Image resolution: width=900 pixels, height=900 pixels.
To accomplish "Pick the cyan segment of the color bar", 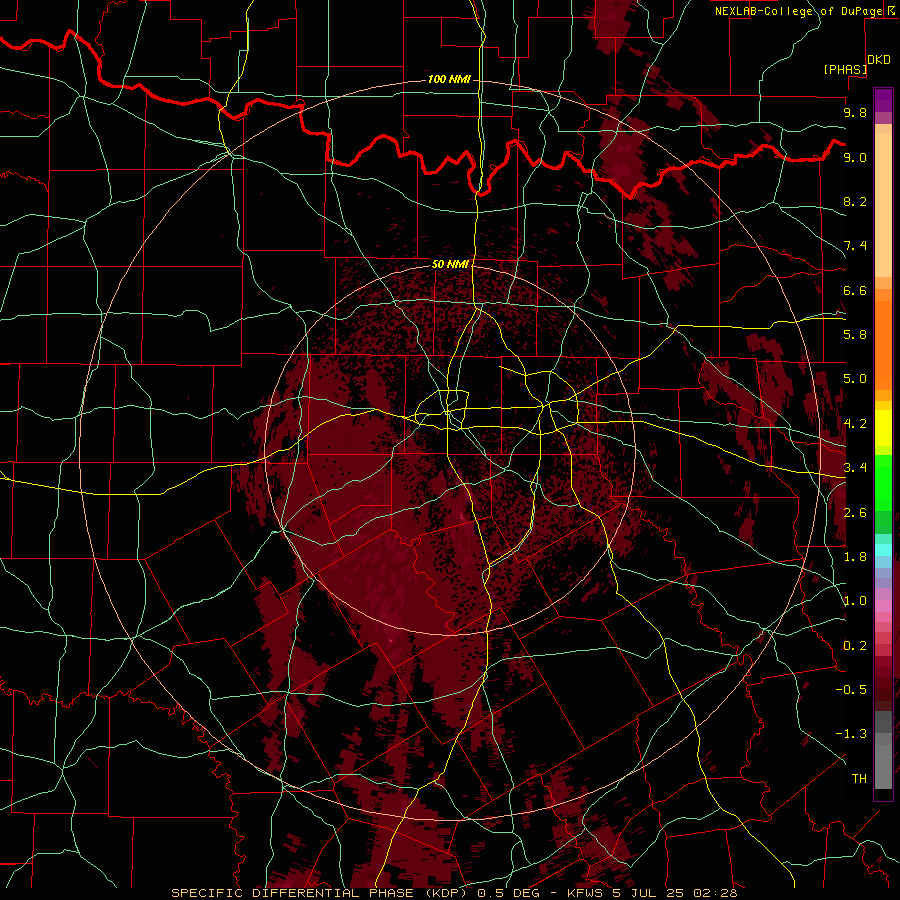I will pos(883,550).
